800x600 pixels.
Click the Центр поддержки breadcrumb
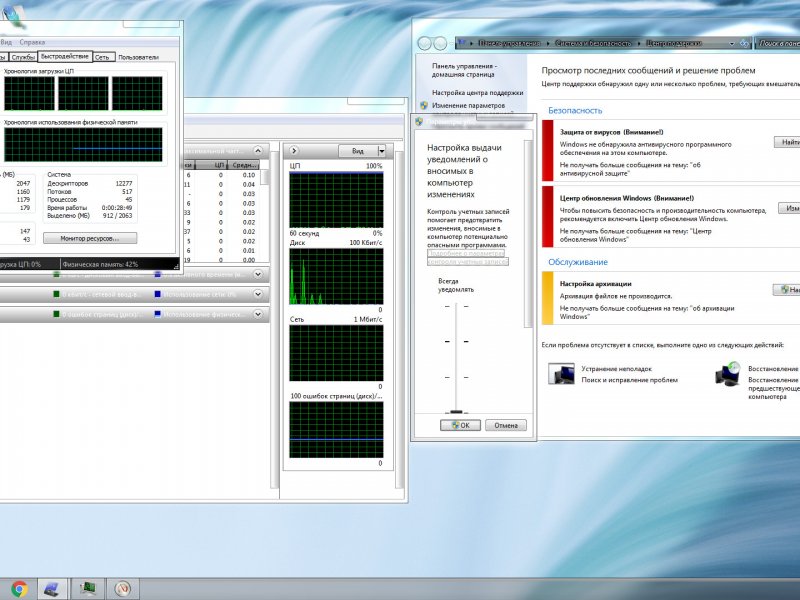point(673,43)
